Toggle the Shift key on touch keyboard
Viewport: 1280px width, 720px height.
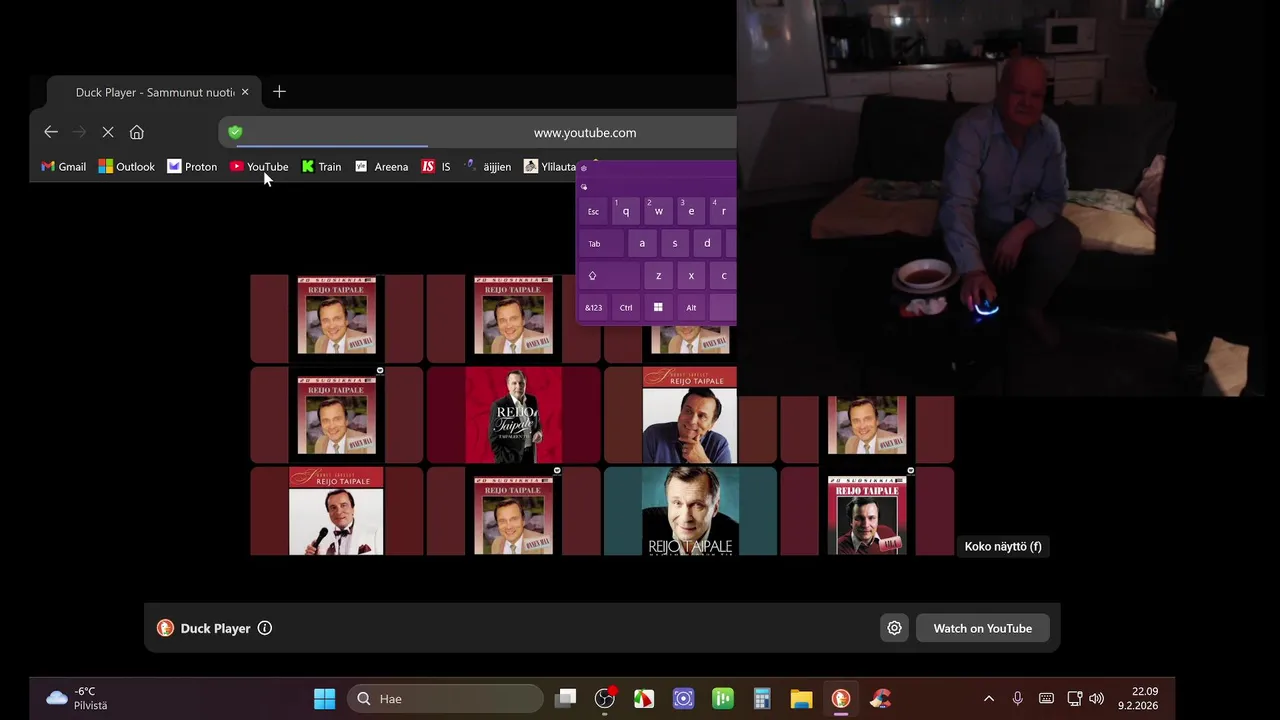609,276
